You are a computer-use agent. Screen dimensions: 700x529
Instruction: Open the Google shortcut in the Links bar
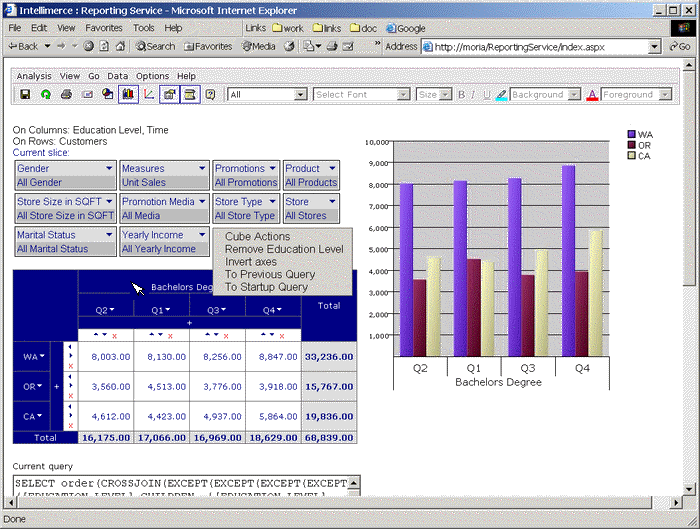(406, 28)
